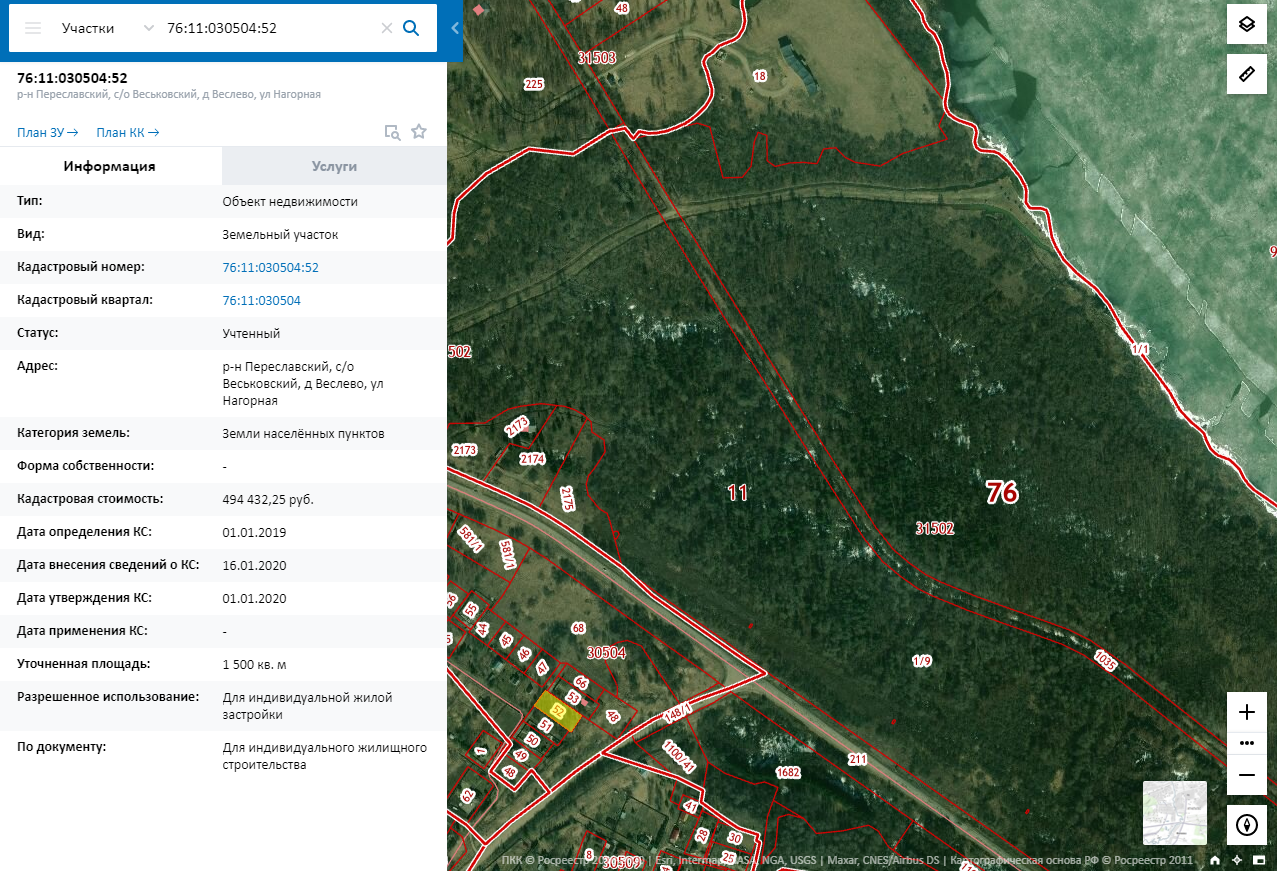Collapse the info side panel
The image size is (1277, 871).
(x=455, y=28)
